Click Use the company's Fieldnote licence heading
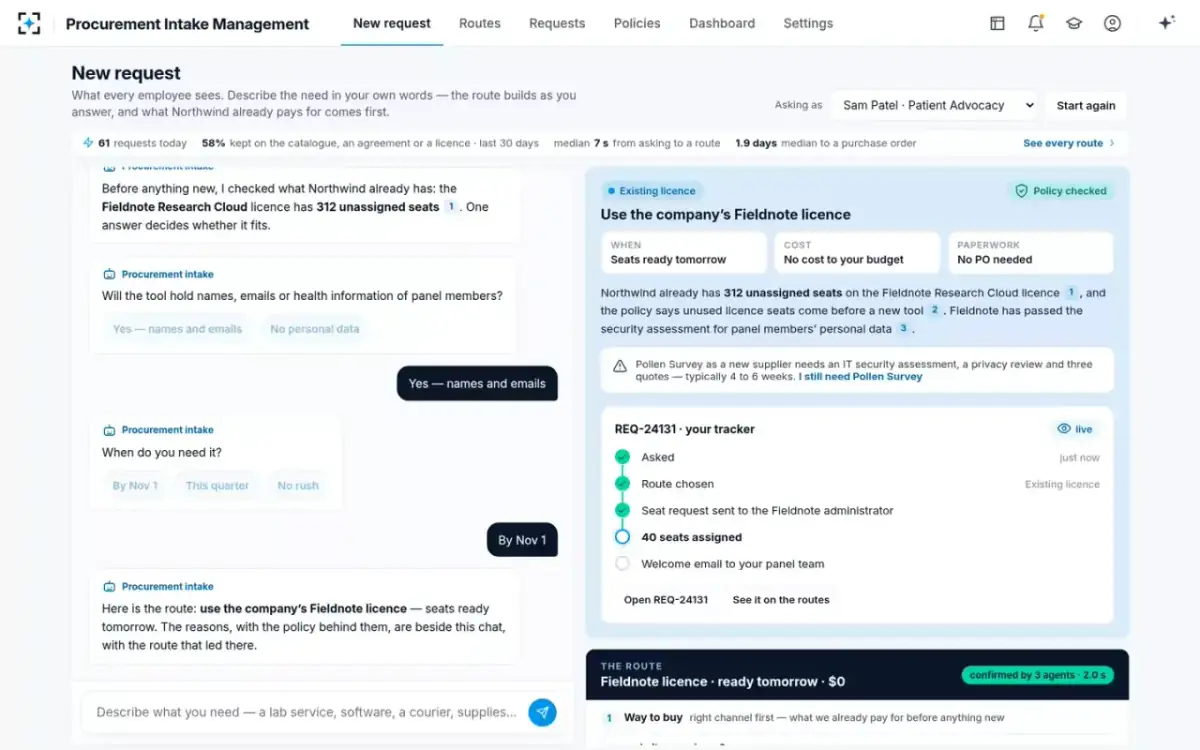The height and width of the screenshot is (750, 1200). click(x=726, y=214)
